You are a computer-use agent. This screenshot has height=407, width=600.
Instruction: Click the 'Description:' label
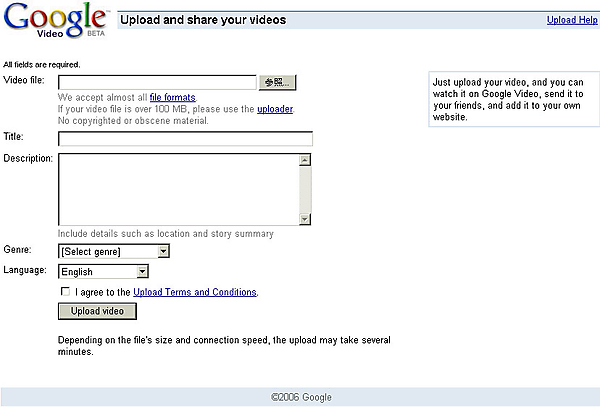click(x=28, y=158)
